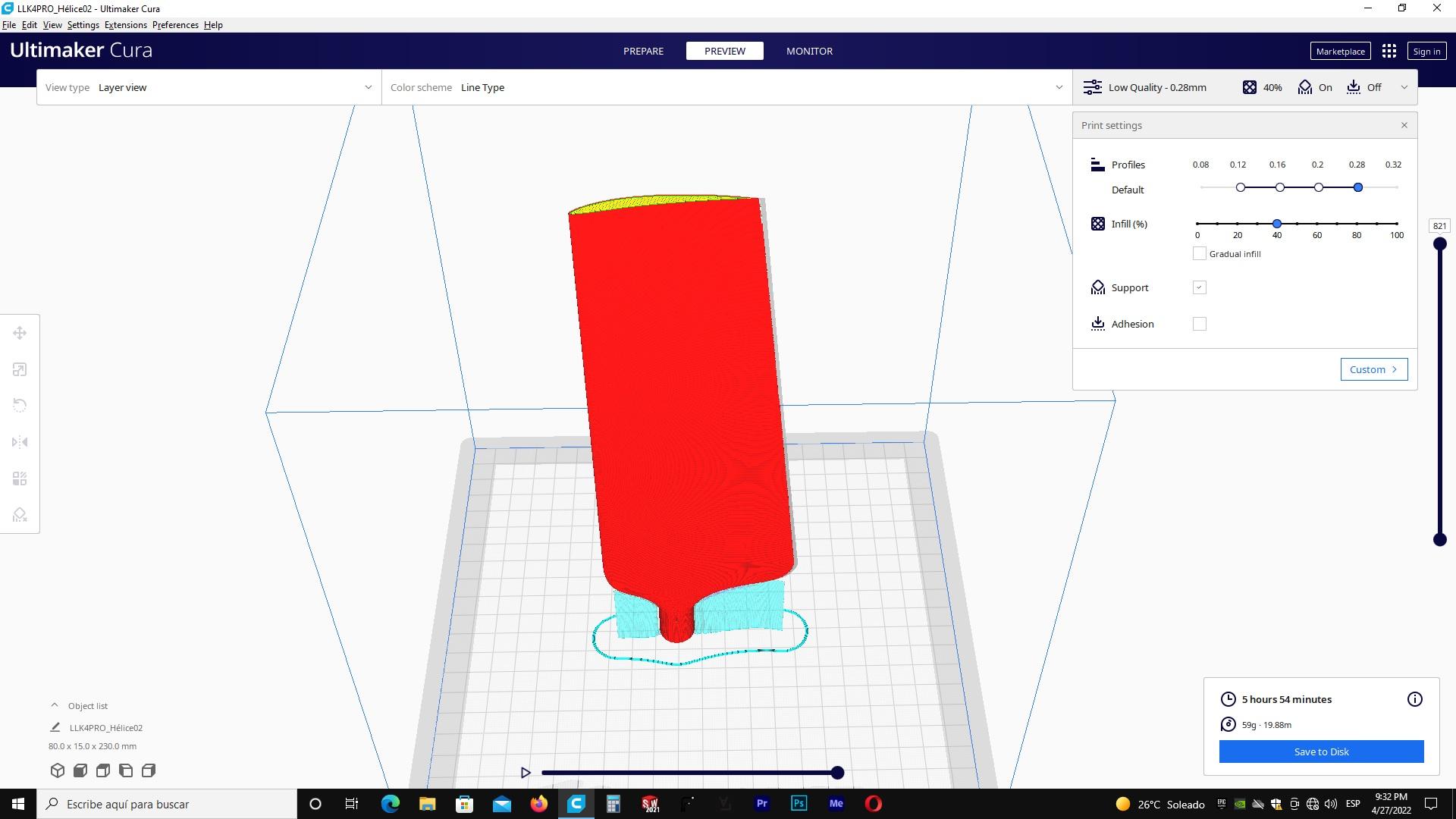Select the Support Blocker tool icon

pyautogui.click(x=20, y=515)
